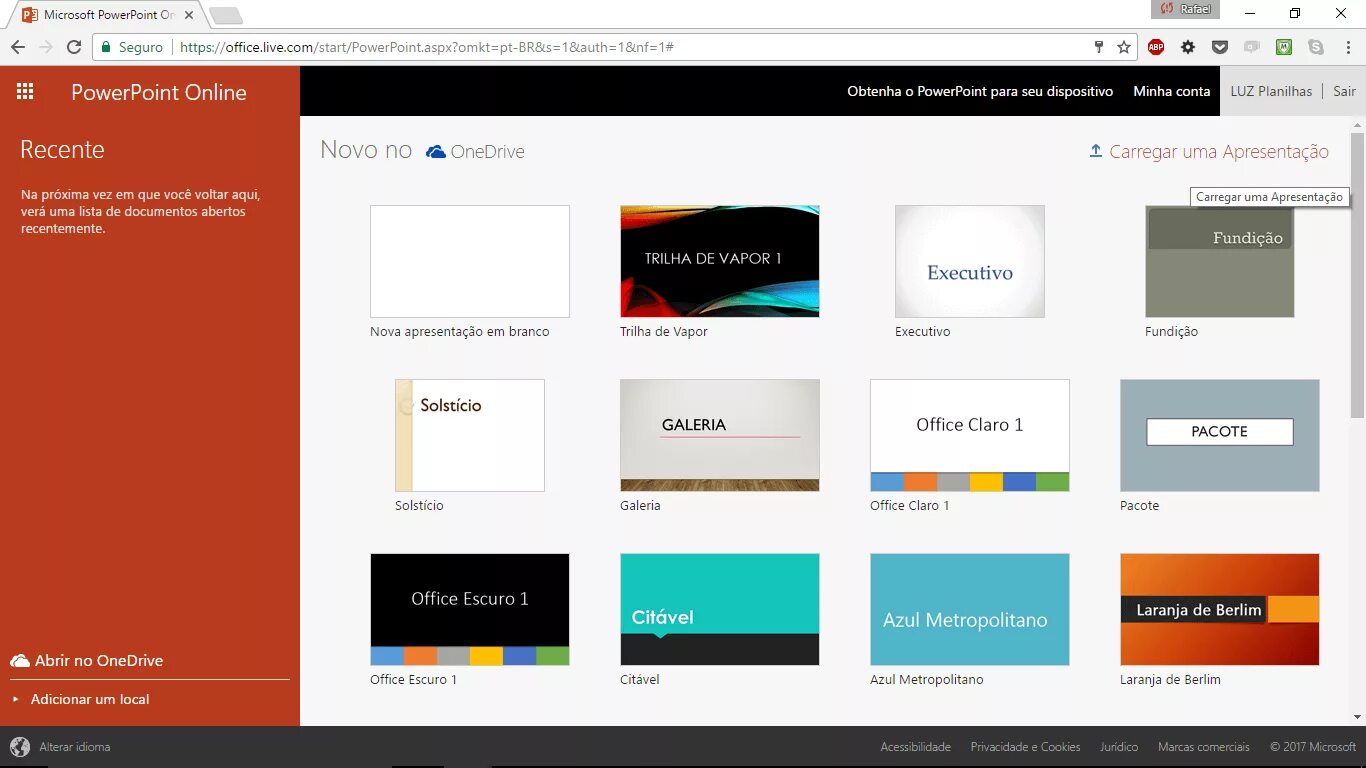Click the upload arrow icon beside Carregar
This screenshot has width=1366, height=768.
(x=1096, y=151)
